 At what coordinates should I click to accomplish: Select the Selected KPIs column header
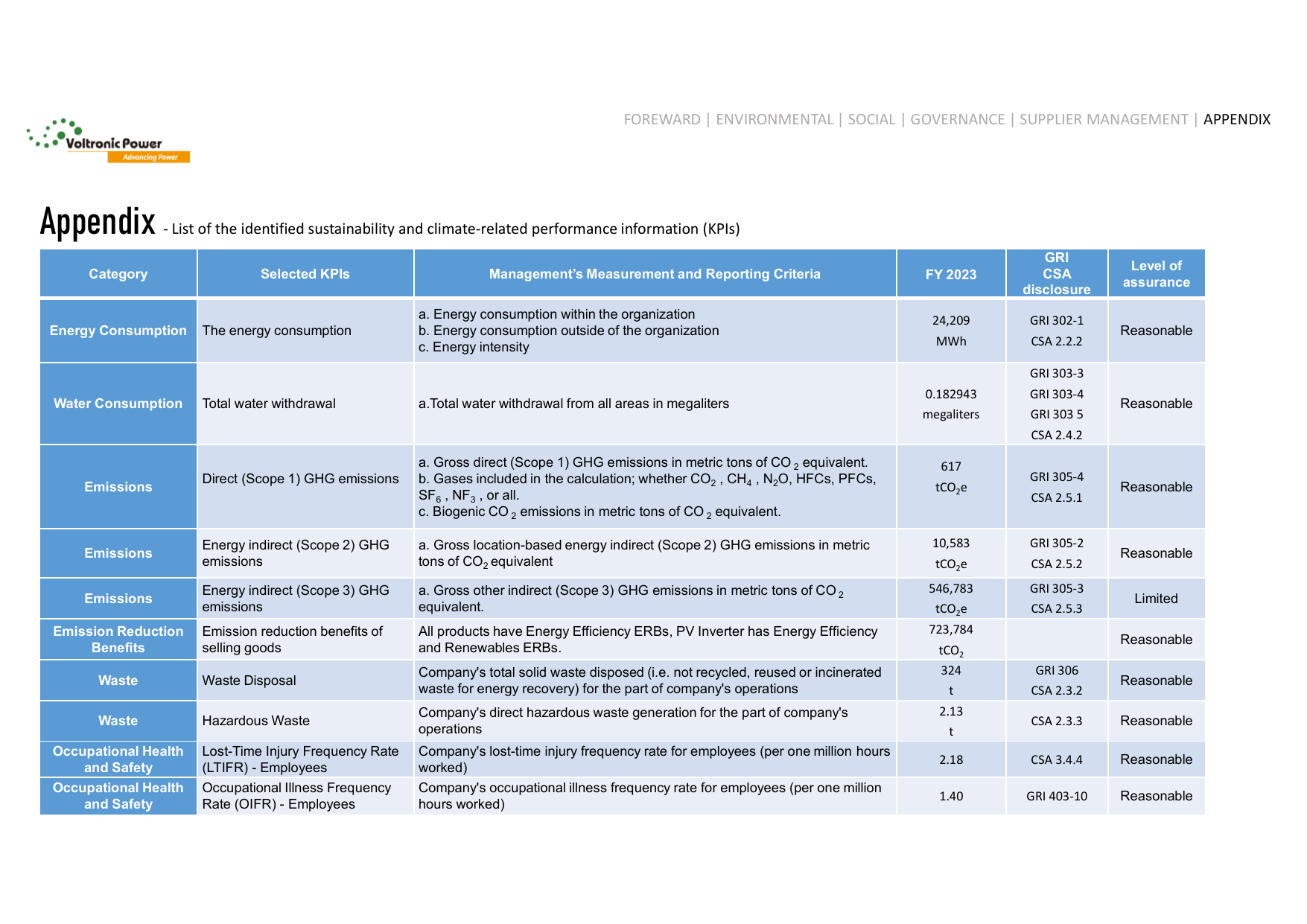point(305,273)
